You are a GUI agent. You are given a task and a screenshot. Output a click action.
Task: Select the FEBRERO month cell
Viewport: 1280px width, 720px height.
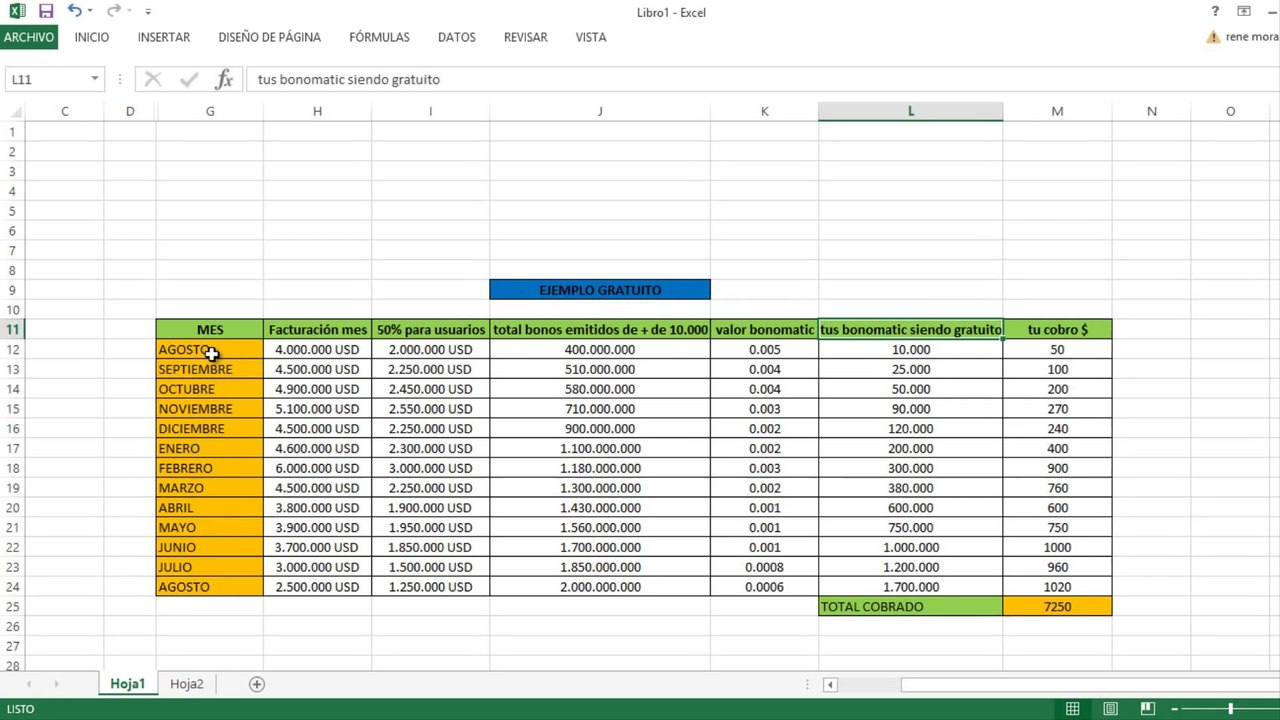(x=210, y=468)
